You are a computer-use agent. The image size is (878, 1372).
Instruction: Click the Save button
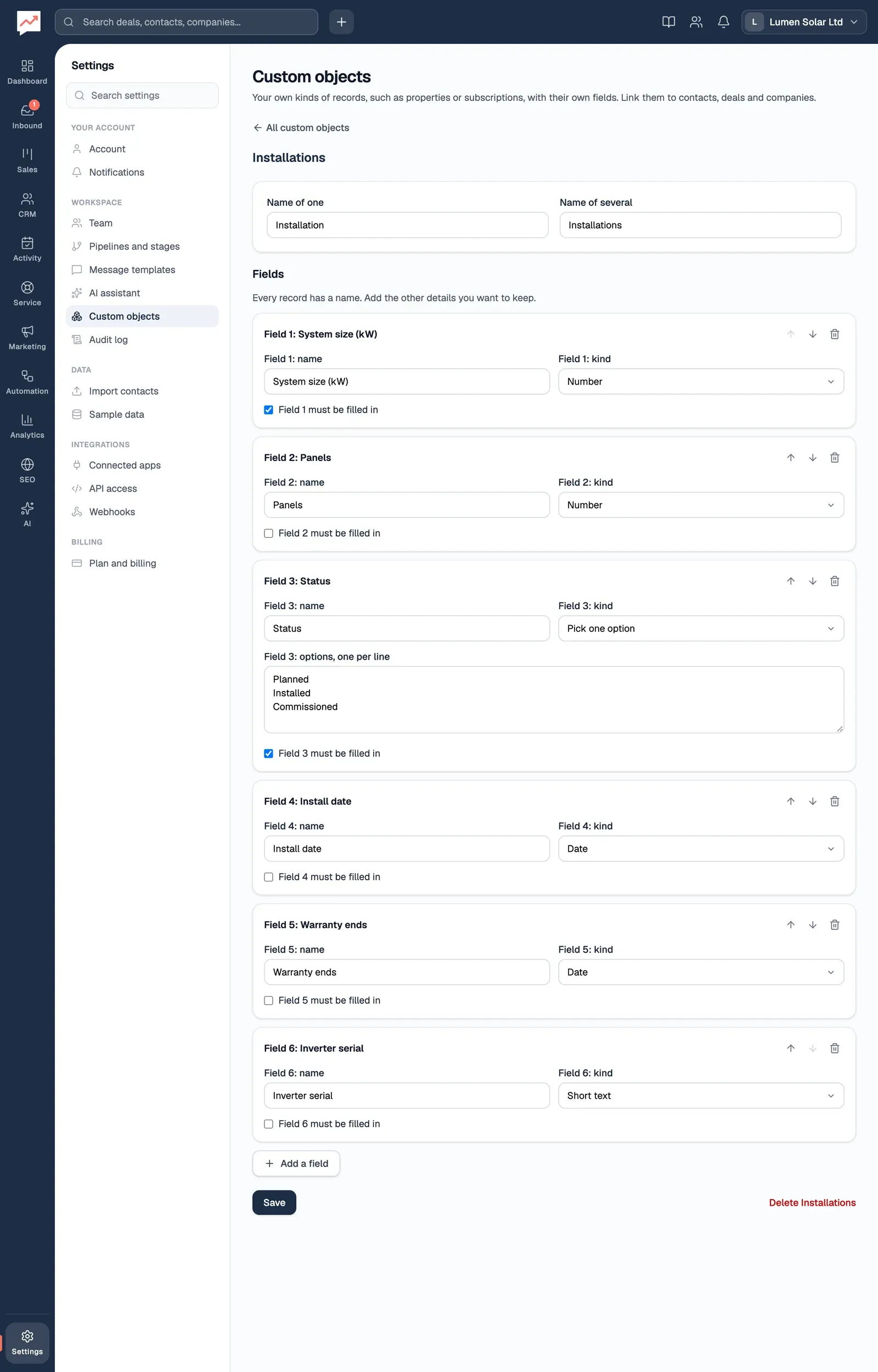tap(274, 1202)
